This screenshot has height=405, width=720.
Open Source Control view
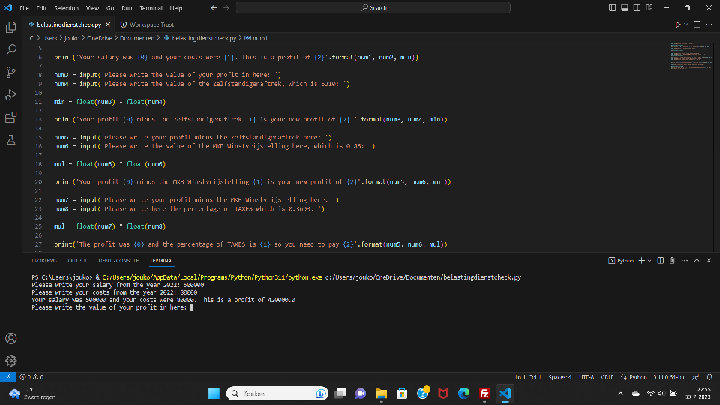pos(11,72)
